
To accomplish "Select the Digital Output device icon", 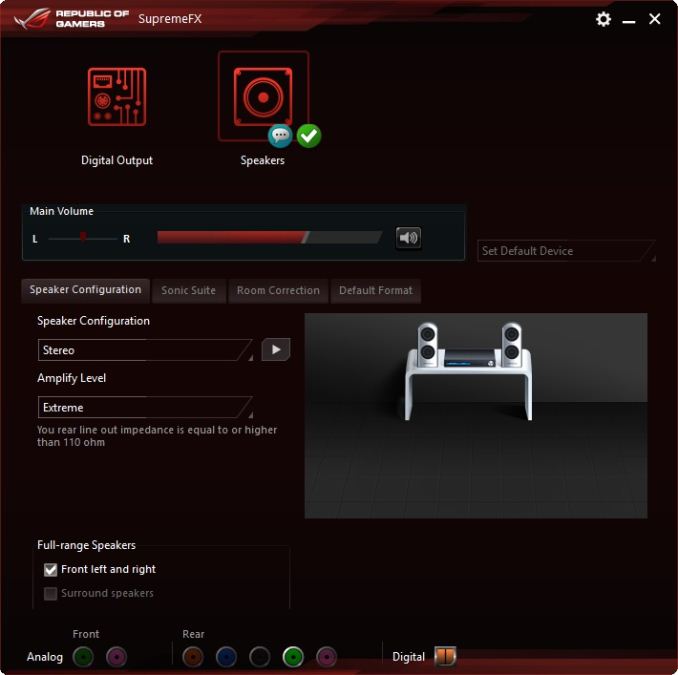I will (117, 97).
